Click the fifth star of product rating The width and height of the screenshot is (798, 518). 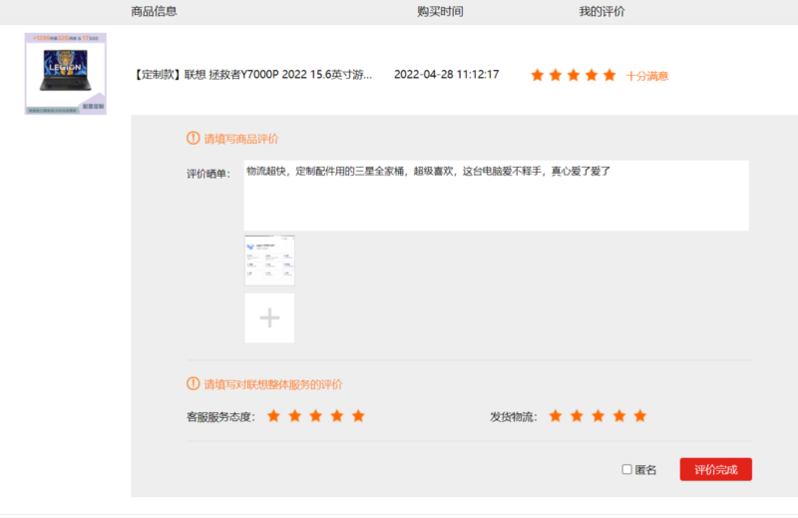click(x=610, y=75)
